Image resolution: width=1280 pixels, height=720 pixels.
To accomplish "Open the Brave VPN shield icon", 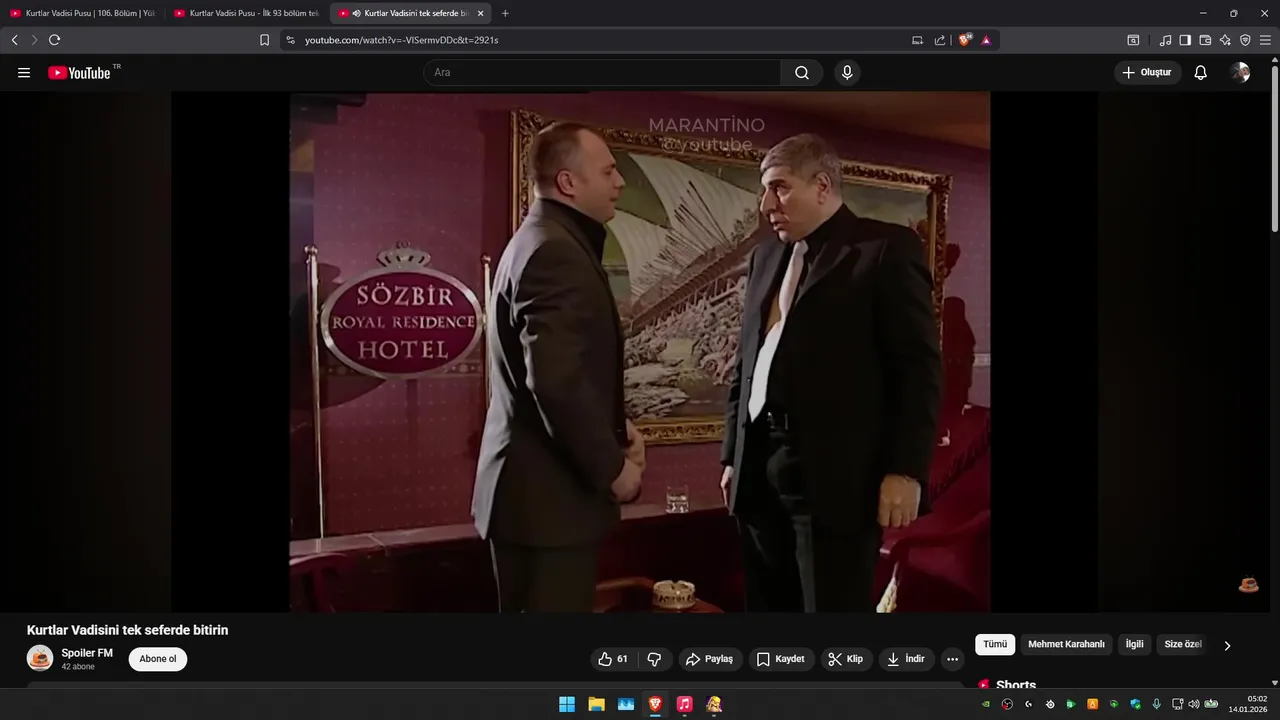I will [x=1245, y=40].
